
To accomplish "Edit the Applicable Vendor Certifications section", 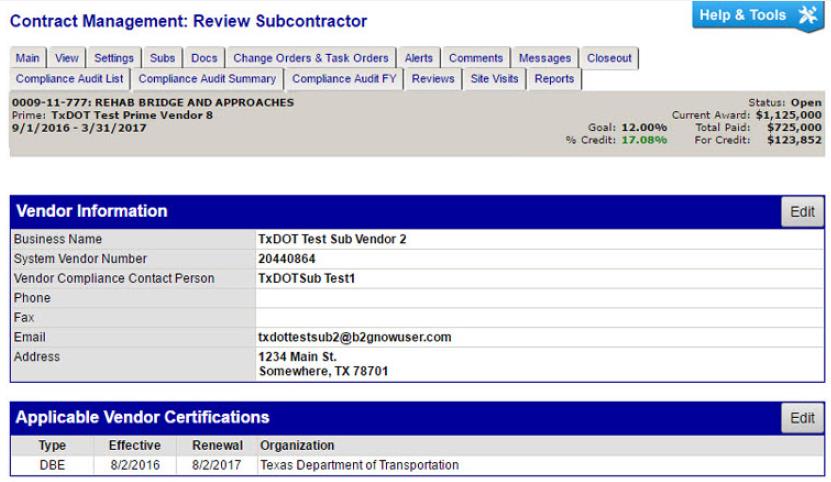I will (803, 418).
